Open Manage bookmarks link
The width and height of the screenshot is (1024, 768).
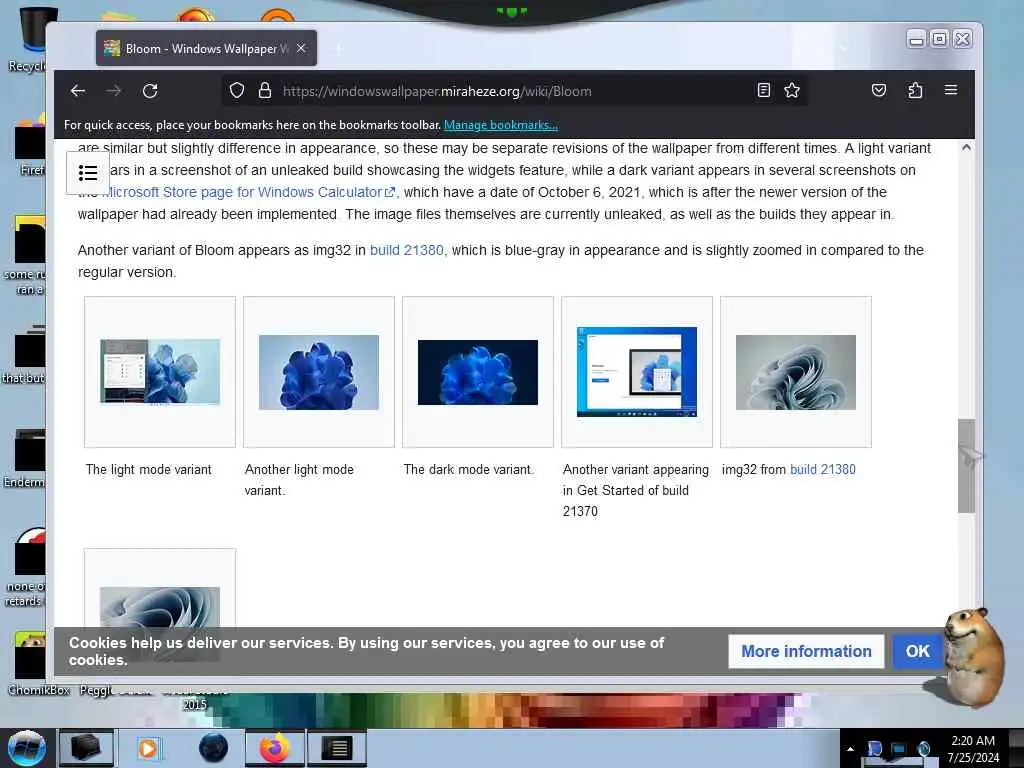[x=501, y=125]
